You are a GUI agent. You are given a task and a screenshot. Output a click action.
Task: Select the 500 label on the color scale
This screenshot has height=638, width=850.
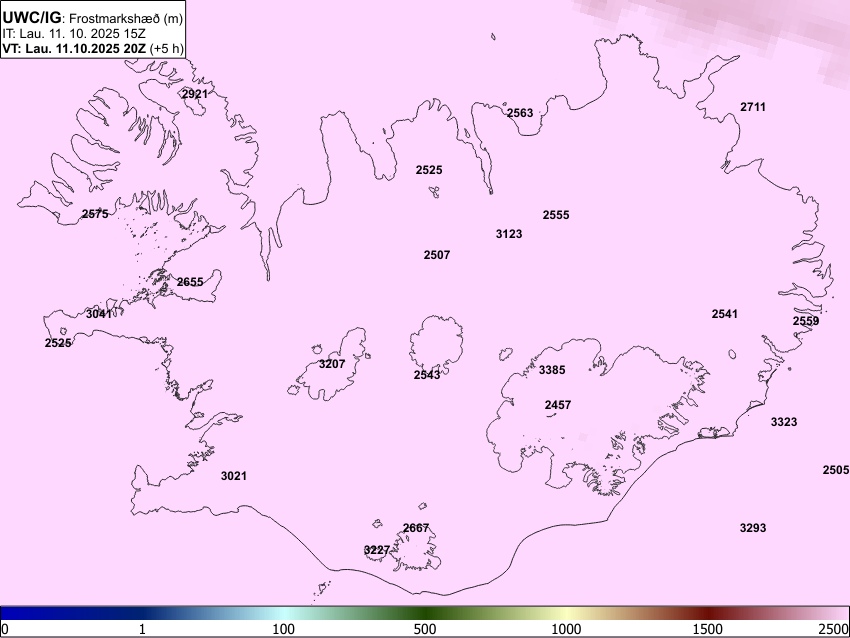pyautogui.click(x=425, y=629)
